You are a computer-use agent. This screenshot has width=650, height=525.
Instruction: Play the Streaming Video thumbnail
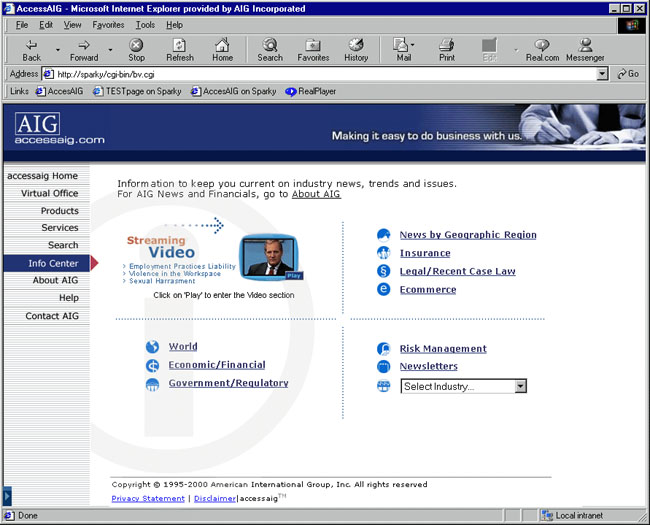270,257
